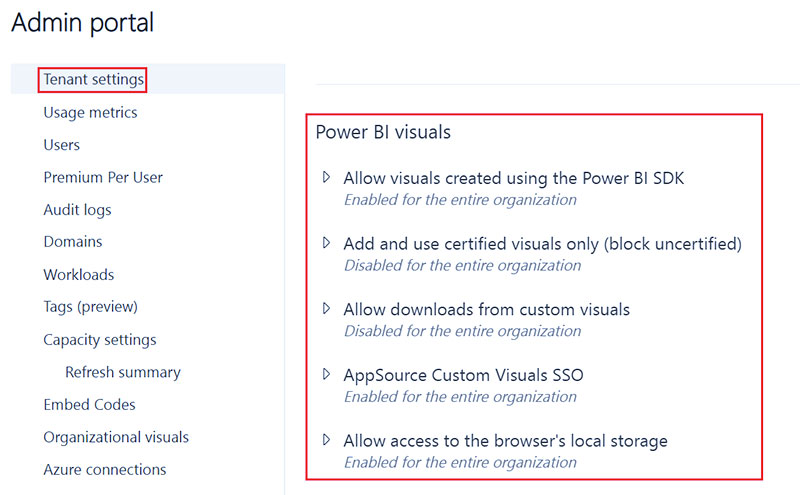Image resolution: width=800 pixels, height=495 pixels.
Task: Click 'Add and use certified visuals only' title
Action: click(543, 244)
